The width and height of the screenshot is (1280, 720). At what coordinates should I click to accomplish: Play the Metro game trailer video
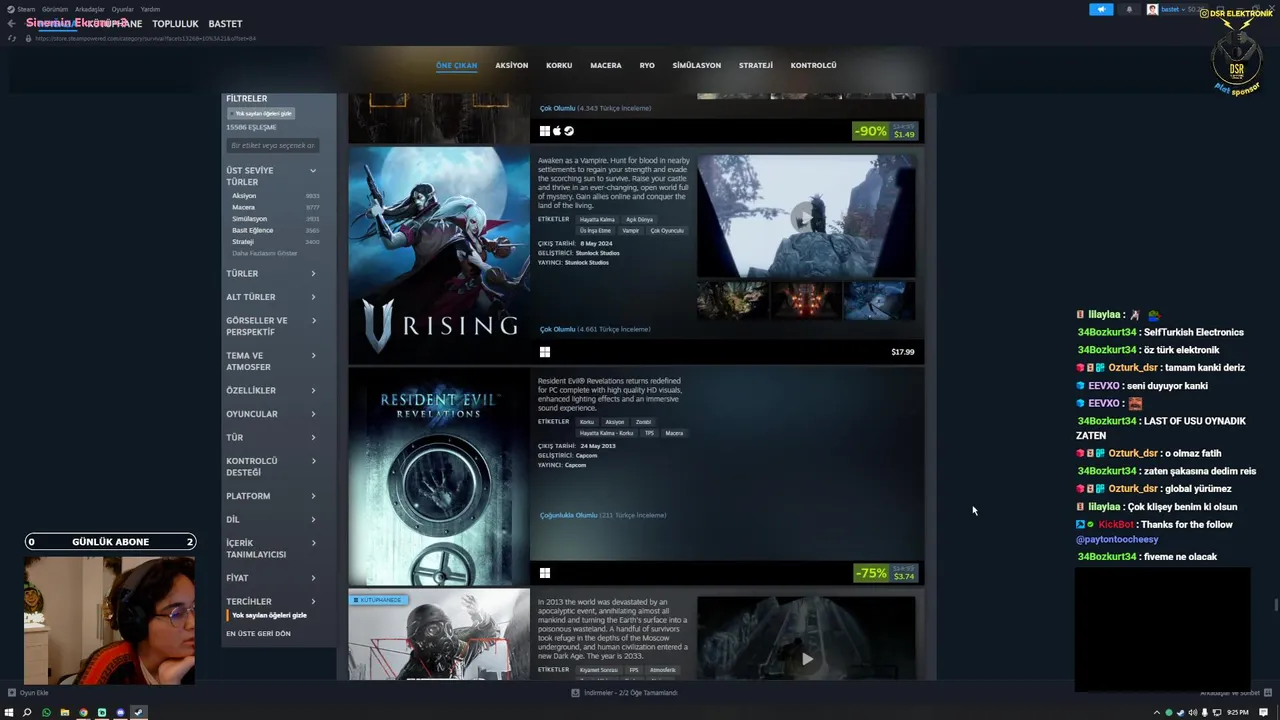click(806, 658)
